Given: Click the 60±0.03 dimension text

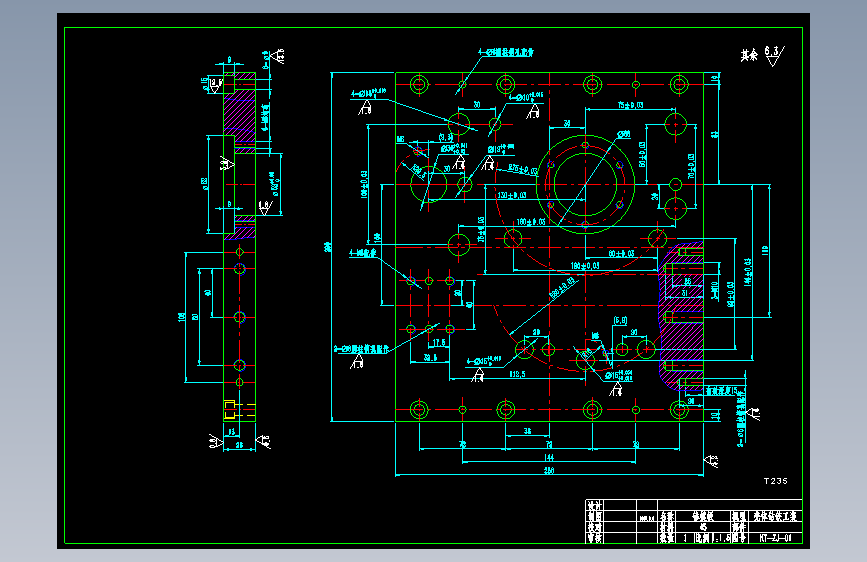Looking at the screenshot, I should [621, 253].
